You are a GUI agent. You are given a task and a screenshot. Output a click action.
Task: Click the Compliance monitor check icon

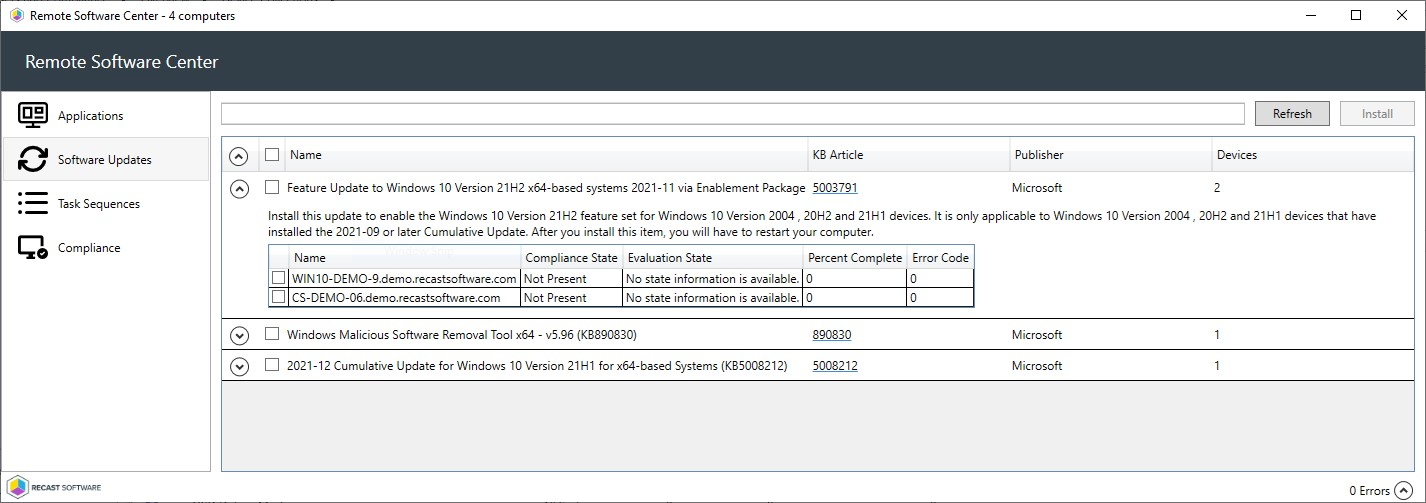pyautogui.click(x=33, y=247)
